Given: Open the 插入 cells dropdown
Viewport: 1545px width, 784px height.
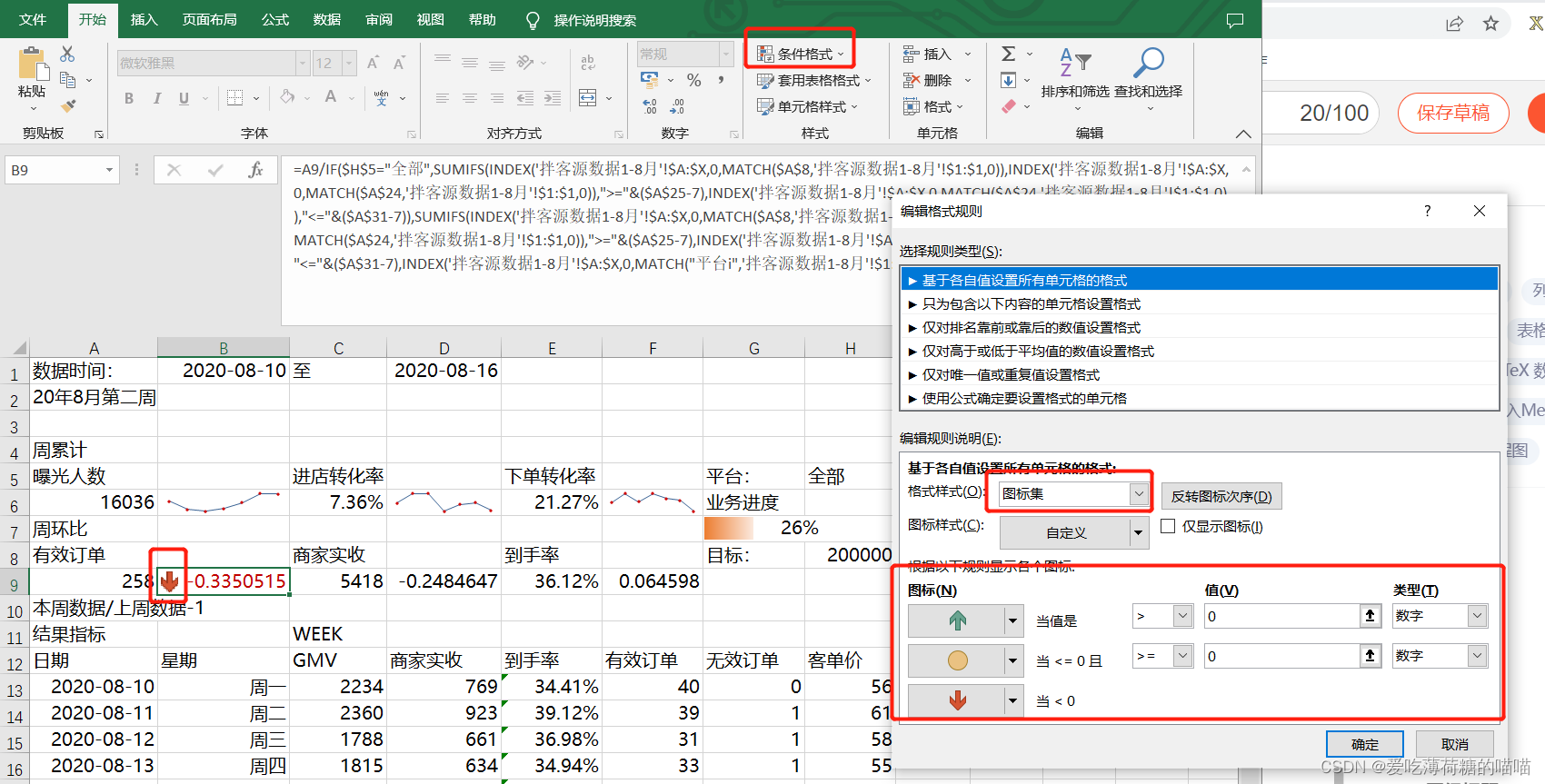Looking at the screenshot, I should (x=937, y=55).
